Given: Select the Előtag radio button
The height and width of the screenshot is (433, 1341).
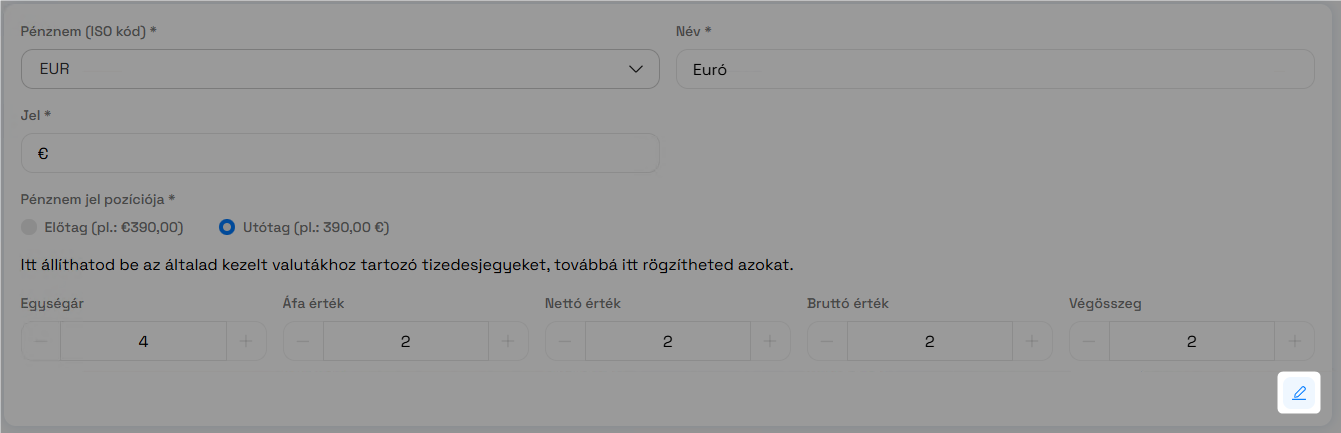Looking at the screenshot, I should click(29, 227).
